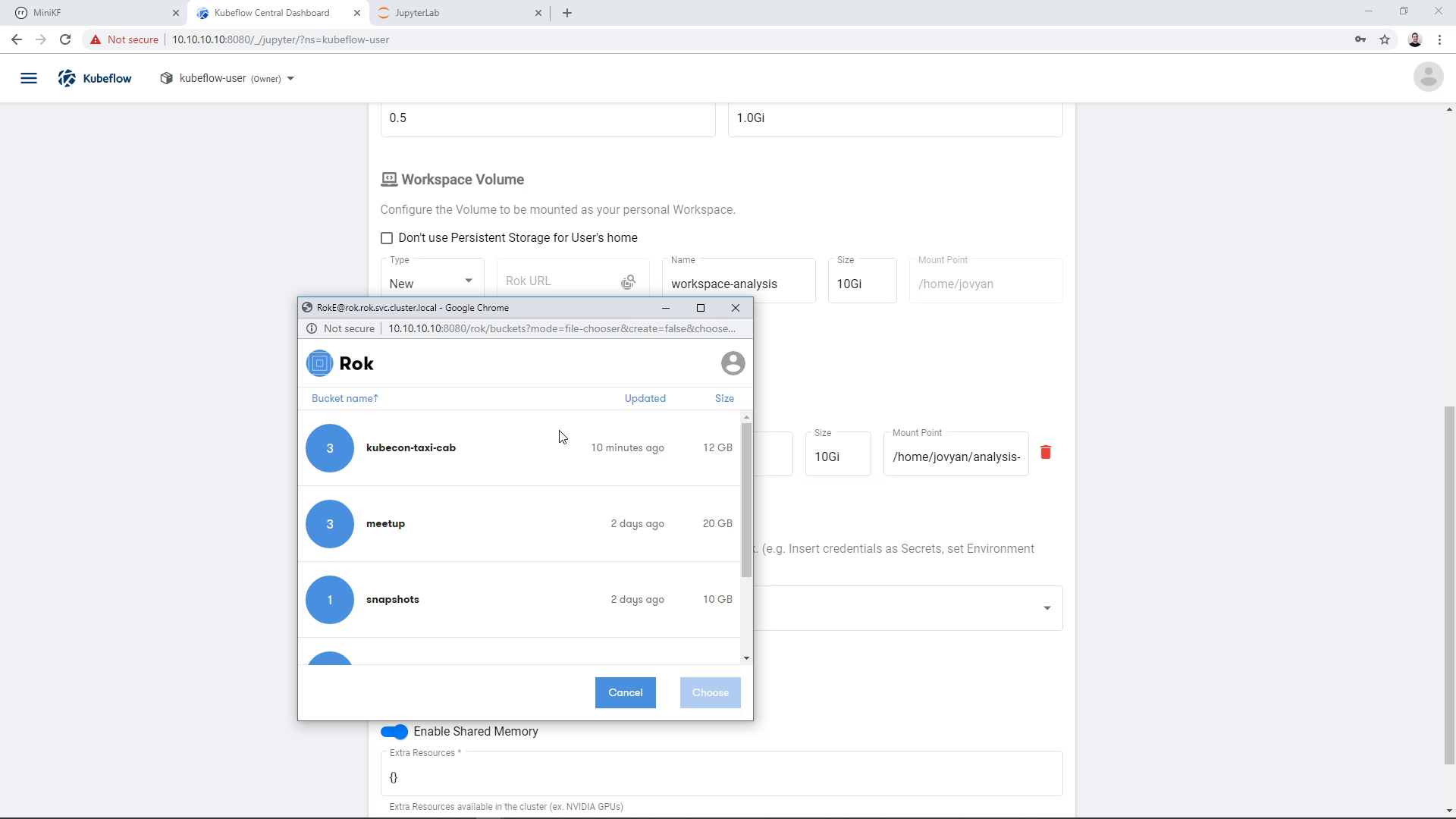
Task: Select the snapshots bucket circle icon
Action: click(330, 600)
